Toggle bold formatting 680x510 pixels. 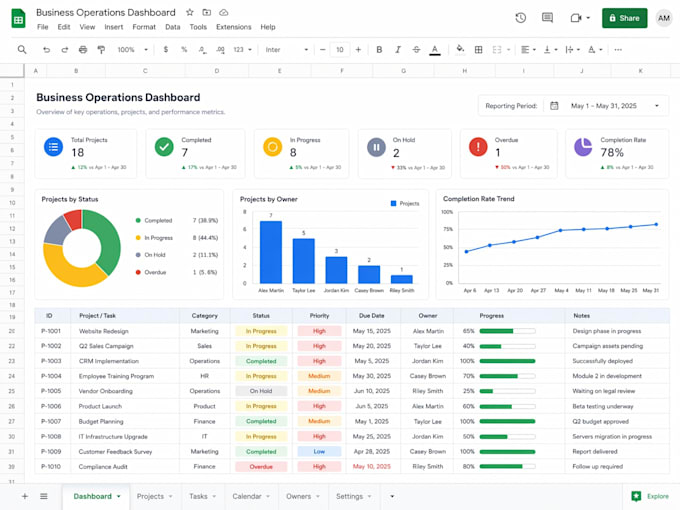point(379,49)
